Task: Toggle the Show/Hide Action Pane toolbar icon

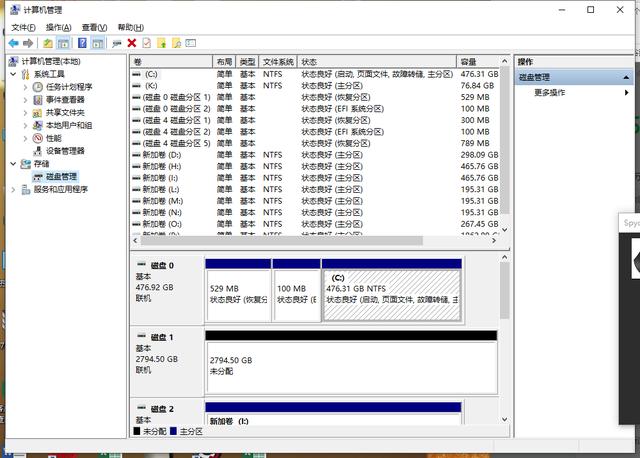Action: point(97,43)
